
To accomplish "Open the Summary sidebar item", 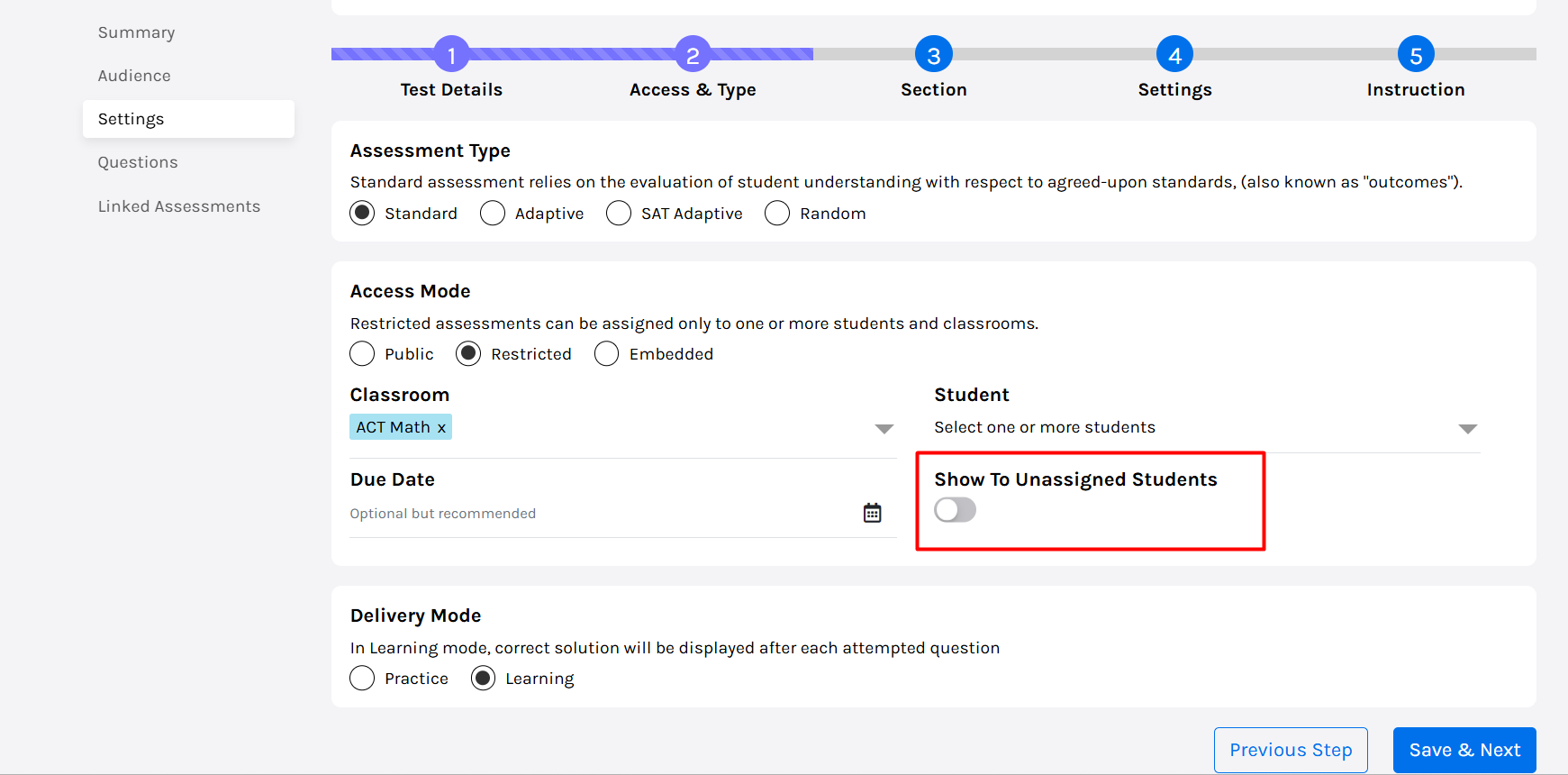I will (137, 32).
